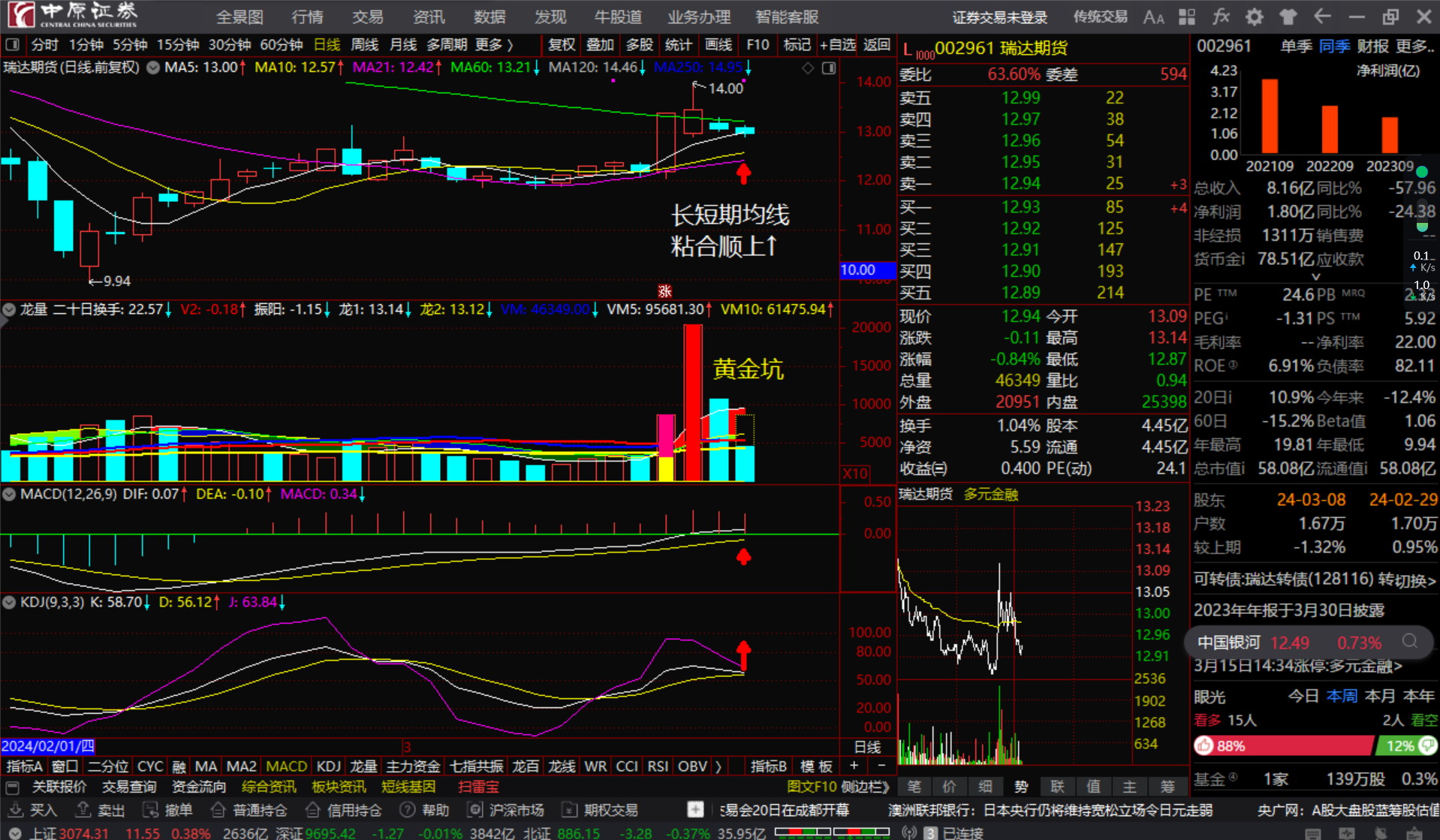The image size is (1440, 840).
Task: Toggle the KDJ indicator circle
Action: pyautogui.click(x=9, y=602)
